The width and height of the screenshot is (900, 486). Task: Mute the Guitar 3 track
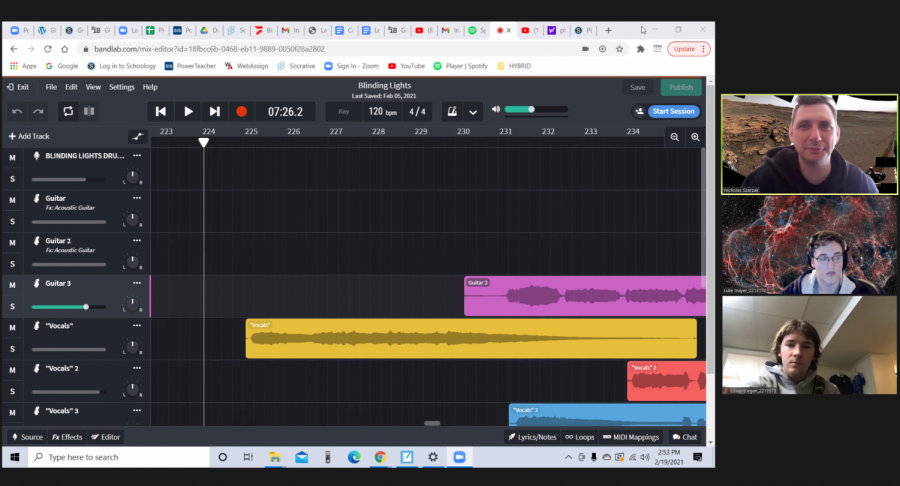[12, 285]
